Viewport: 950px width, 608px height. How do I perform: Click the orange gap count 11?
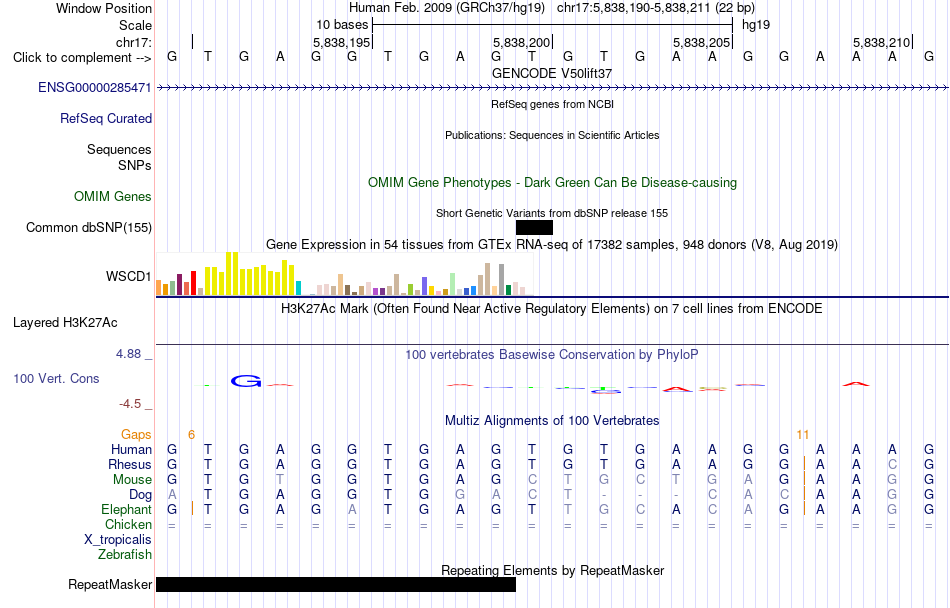click(803, 435)
